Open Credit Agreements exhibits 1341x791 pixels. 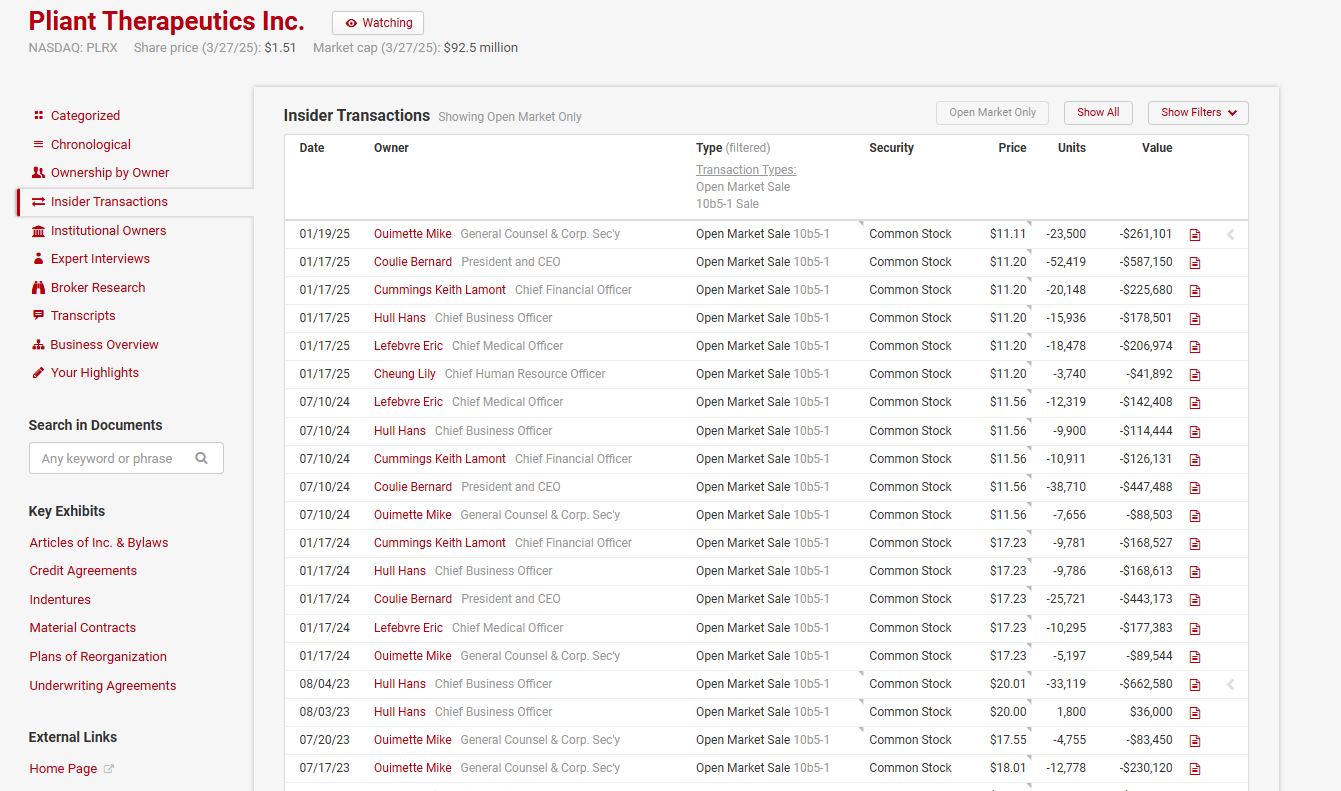[x=83, y=571]
